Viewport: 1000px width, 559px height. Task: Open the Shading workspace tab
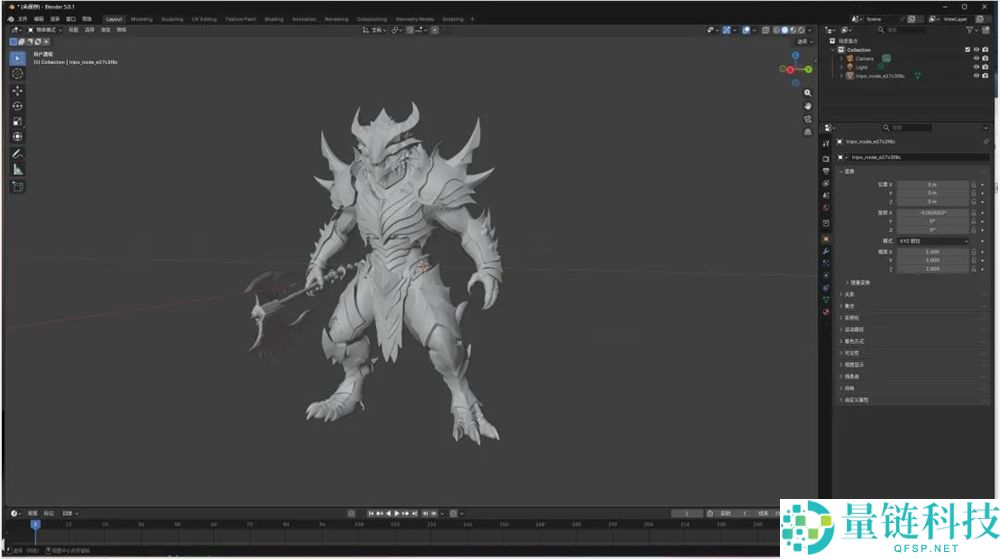pyautogui.click(x=274, y=19)
